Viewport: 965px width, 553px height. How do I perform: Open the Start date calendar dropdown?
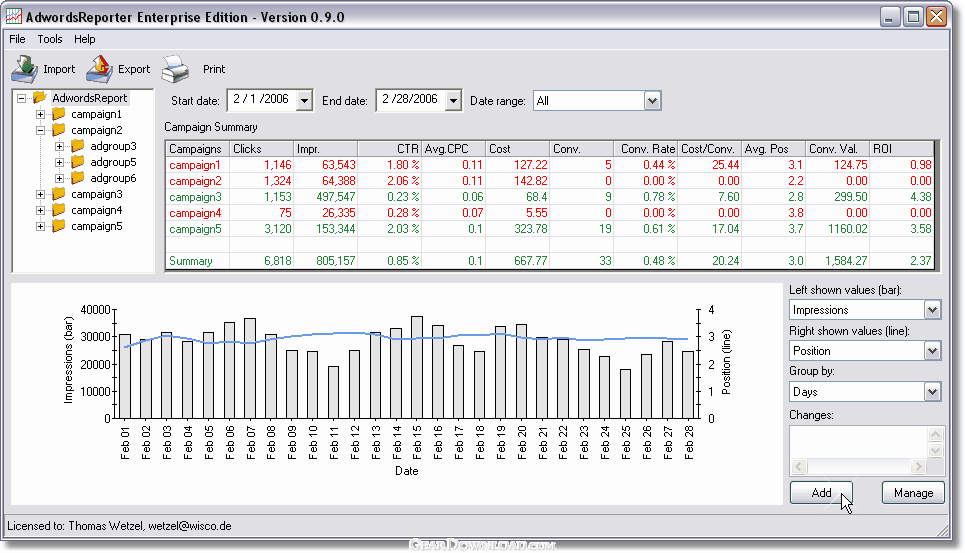click(304, 100)
